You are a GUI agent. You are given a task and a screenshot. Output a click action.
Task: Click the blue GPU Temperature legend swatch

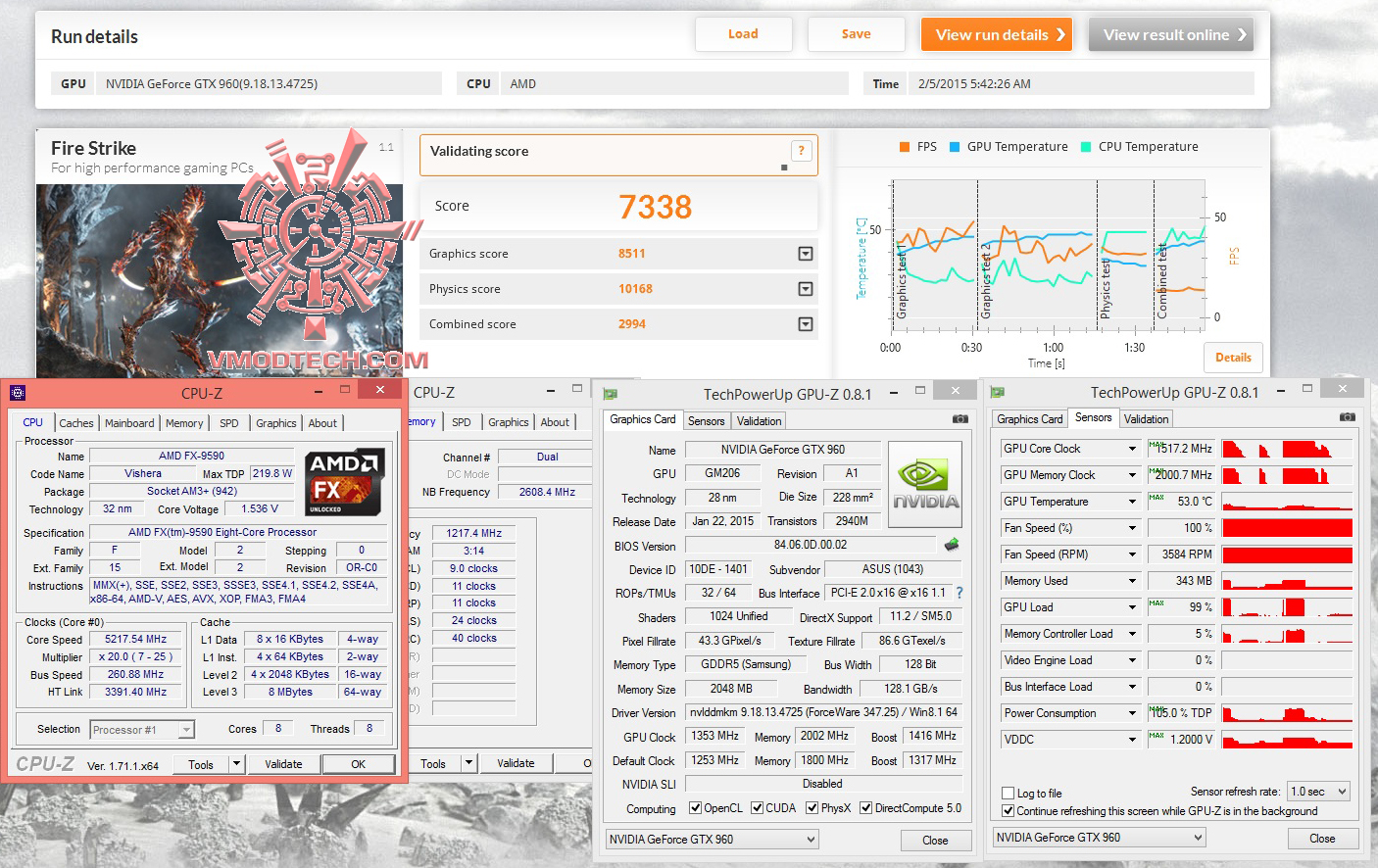click(x=955, y=147)
